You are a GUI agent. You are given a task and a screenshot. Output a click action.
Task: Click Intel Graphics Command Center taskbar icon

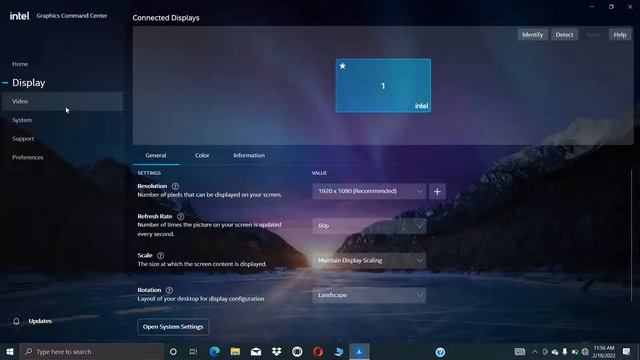pyautogui.click(x=360, y=351)
